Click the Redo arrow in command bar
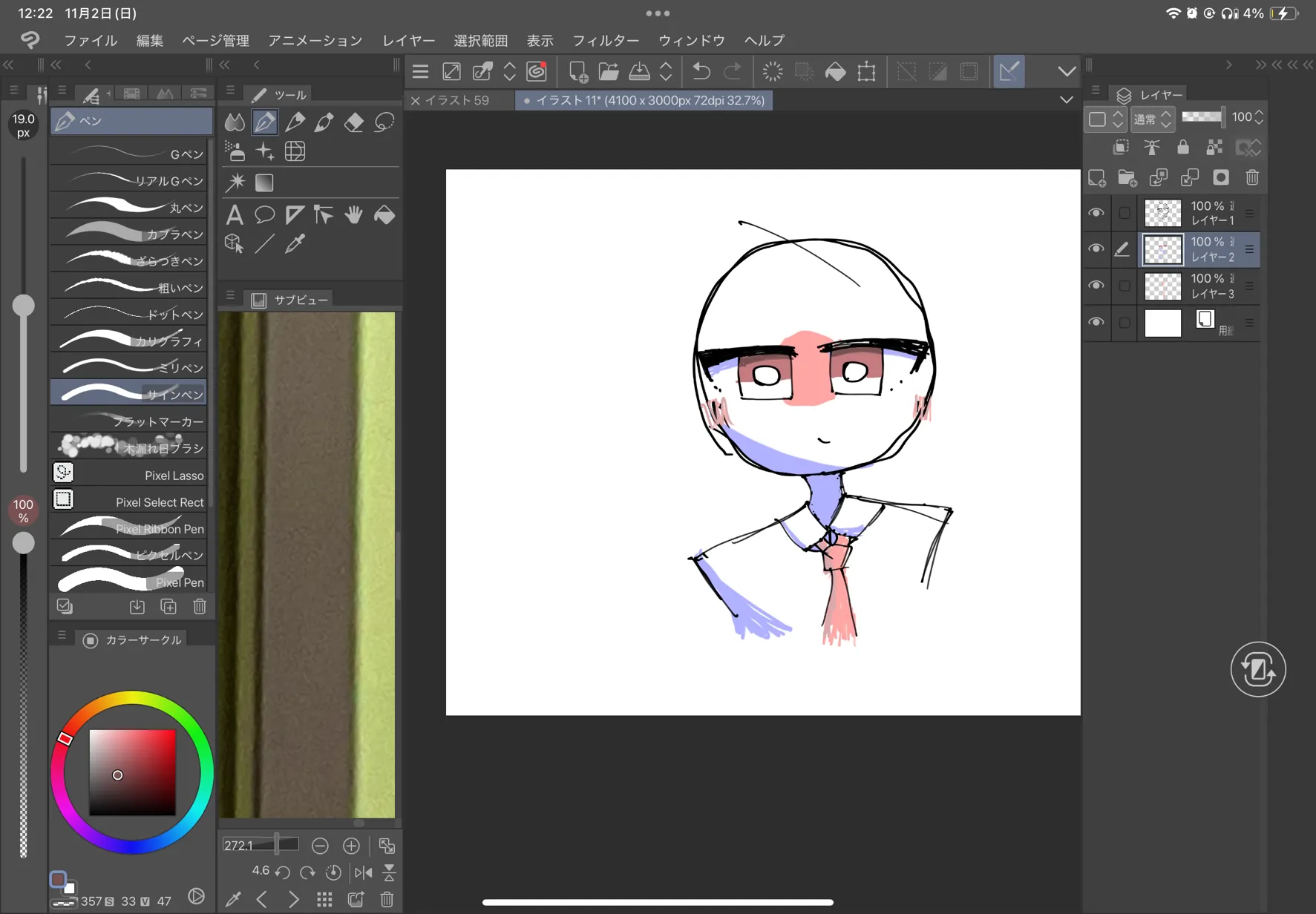Image resolution: width=1316 pixels, height=914 pixels. [x=733, y=71]
